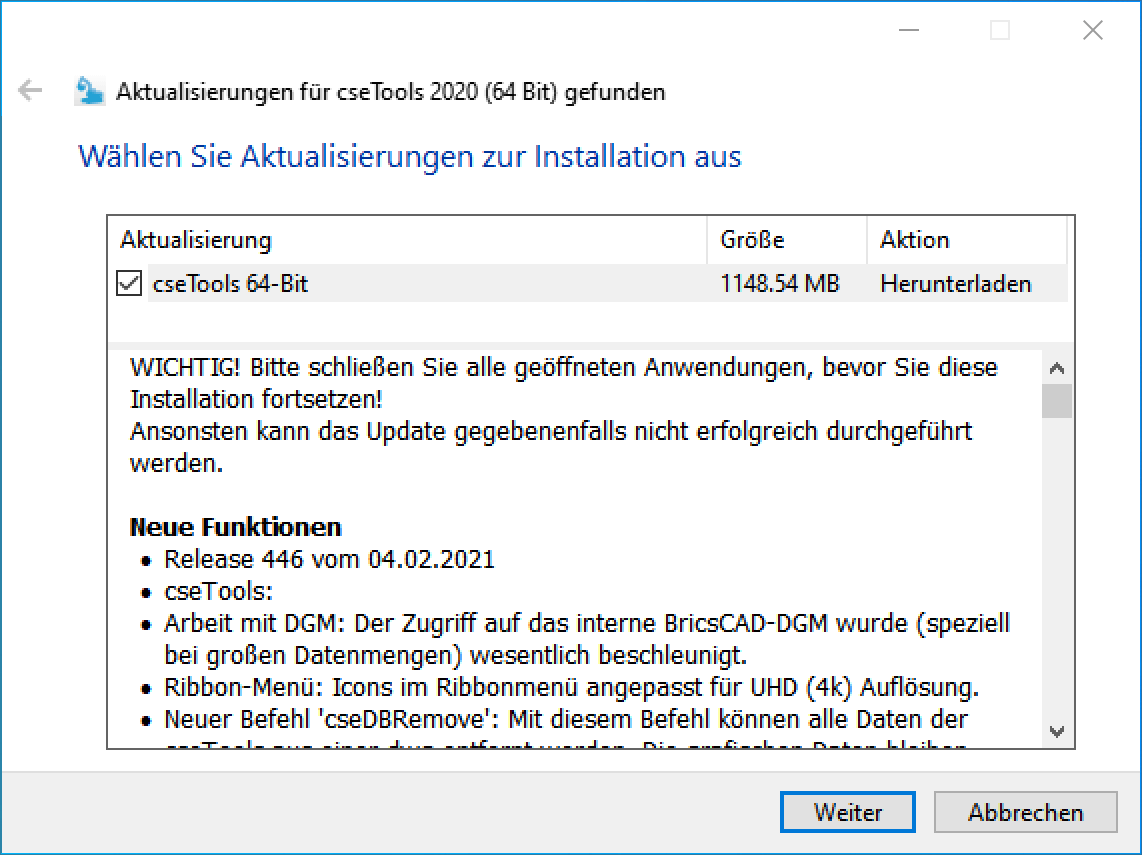Uncheck the cseTools 64-Bit update checkbox
The width and height of the screenshot is (1142, 855).
(x=129, y=284)
